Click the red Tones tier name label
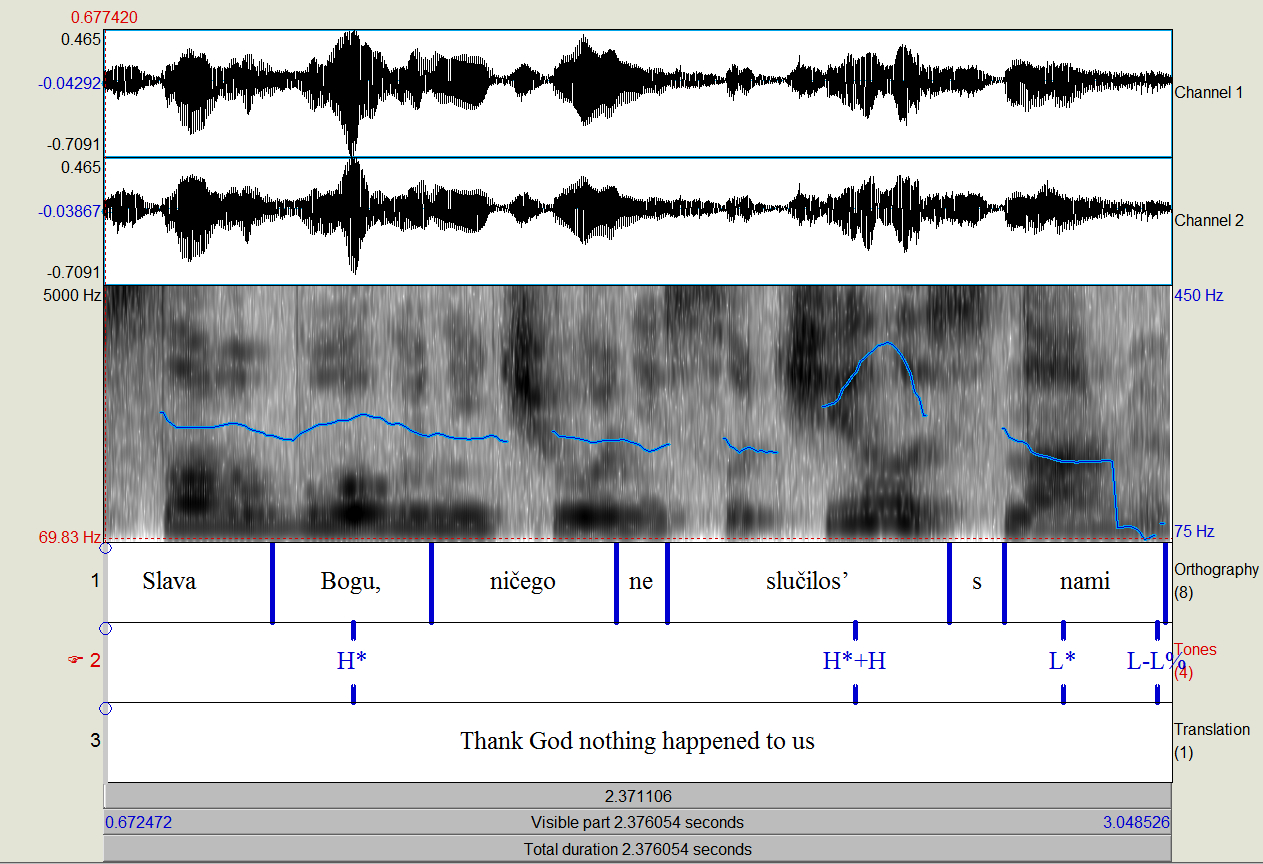The image size is (1263, 864). (1195, 650)
